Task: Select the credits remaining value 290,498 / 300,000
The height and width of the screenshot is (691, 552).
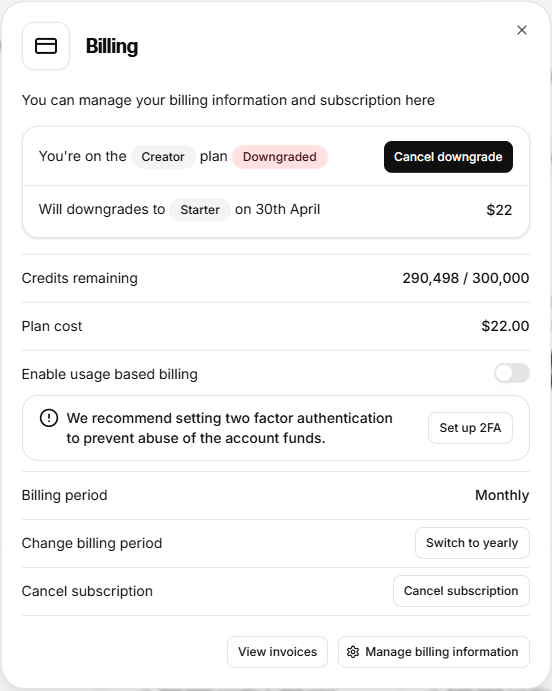Action: tap(466, 278)
